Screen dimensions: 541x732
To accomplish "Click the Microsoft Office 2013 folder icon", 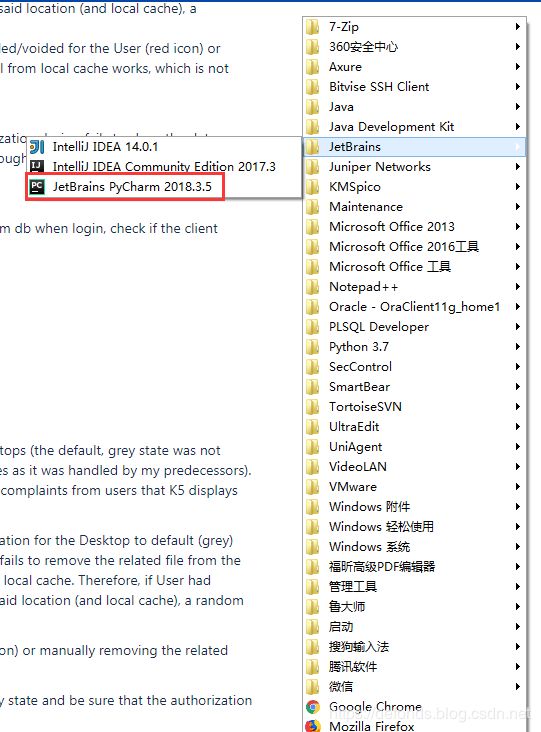I will click(312, 227).
